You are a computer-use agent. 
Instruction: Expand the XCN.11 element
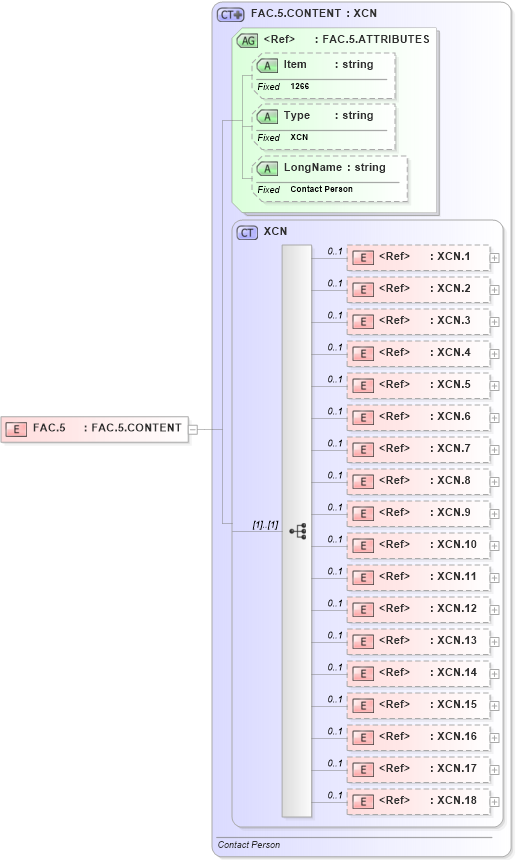(x=495, y=578)
